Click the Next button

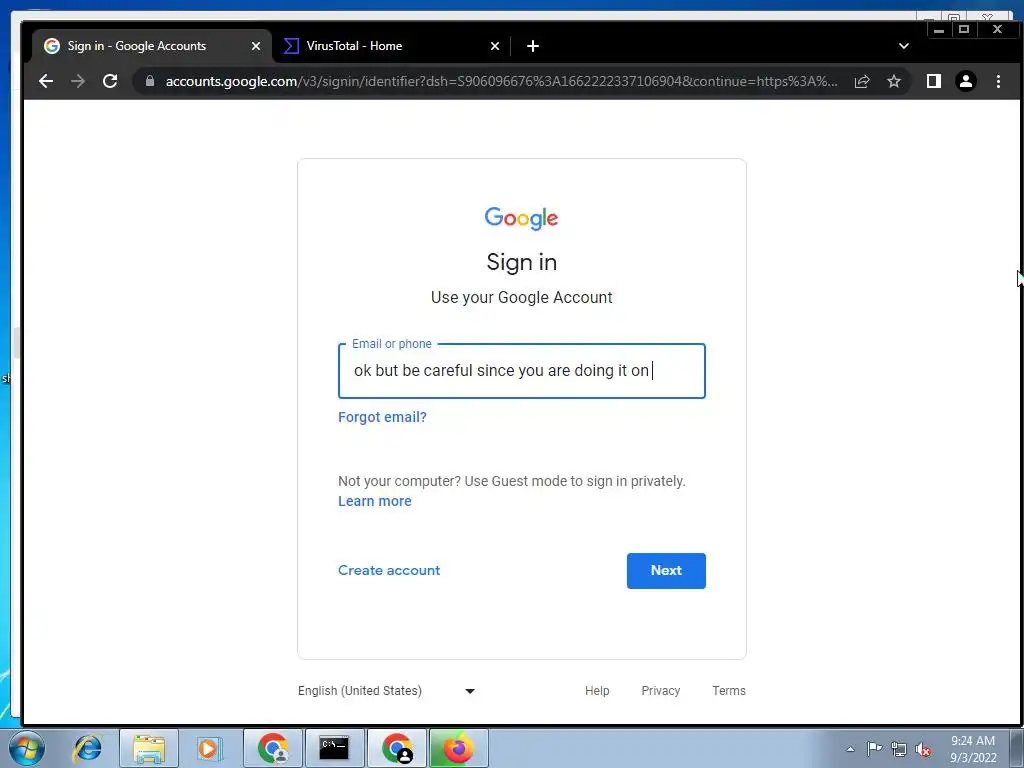click(666, 571)
